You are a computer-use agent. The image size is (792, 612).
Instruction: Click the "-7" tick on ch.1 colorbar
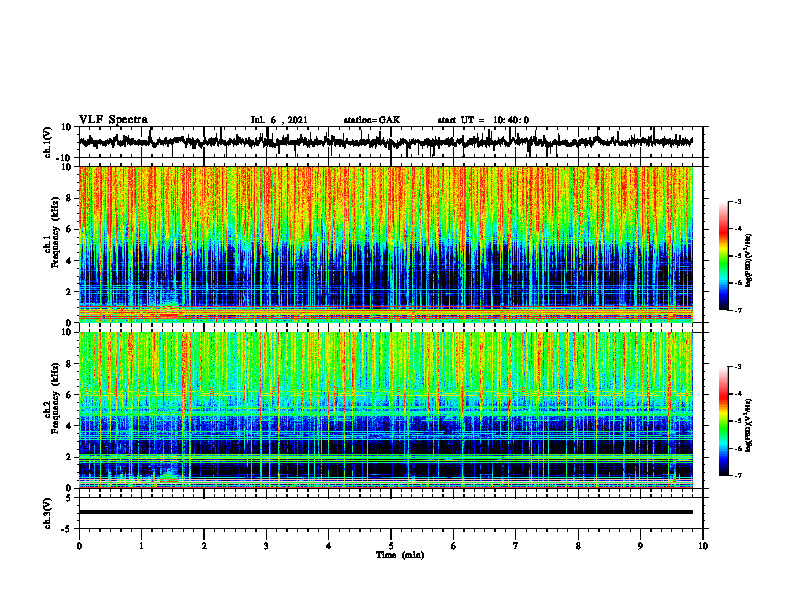(737, 310)
